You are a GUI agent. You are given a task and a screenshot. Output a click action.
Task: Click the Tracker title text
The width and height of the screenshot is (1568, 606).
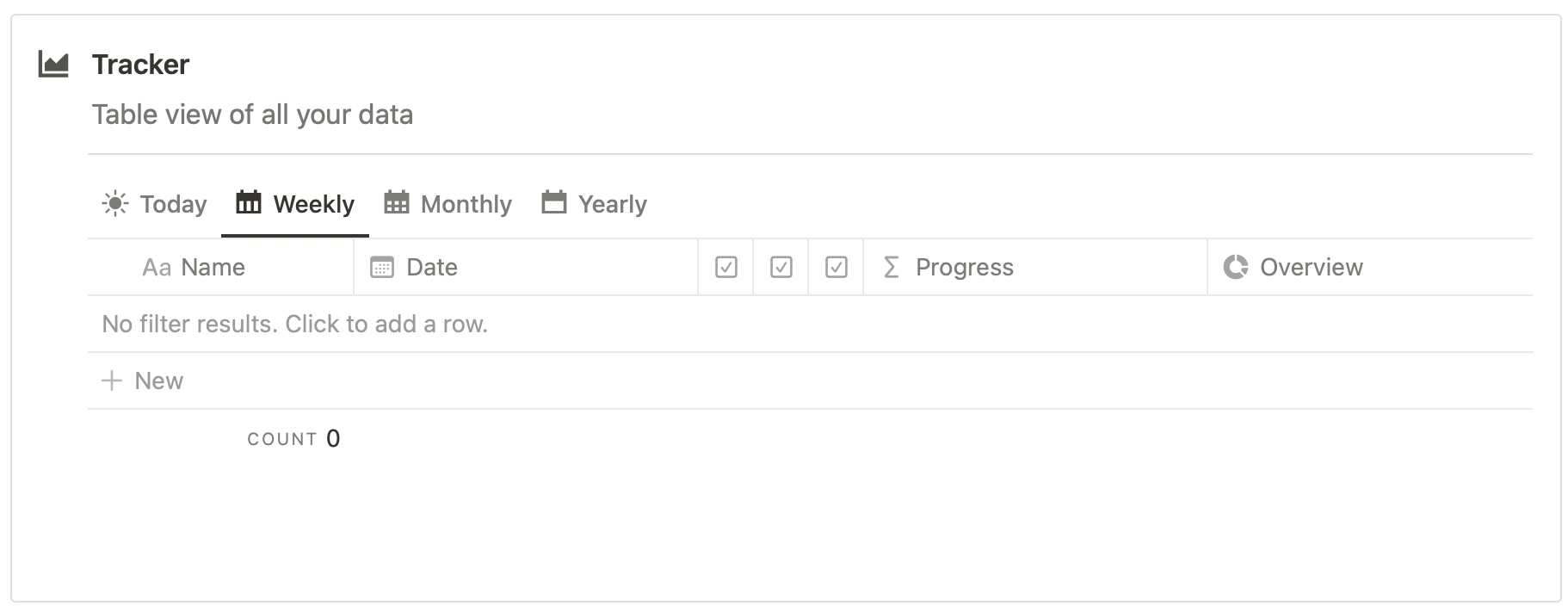pyautogui.click(x=140, y=65)
